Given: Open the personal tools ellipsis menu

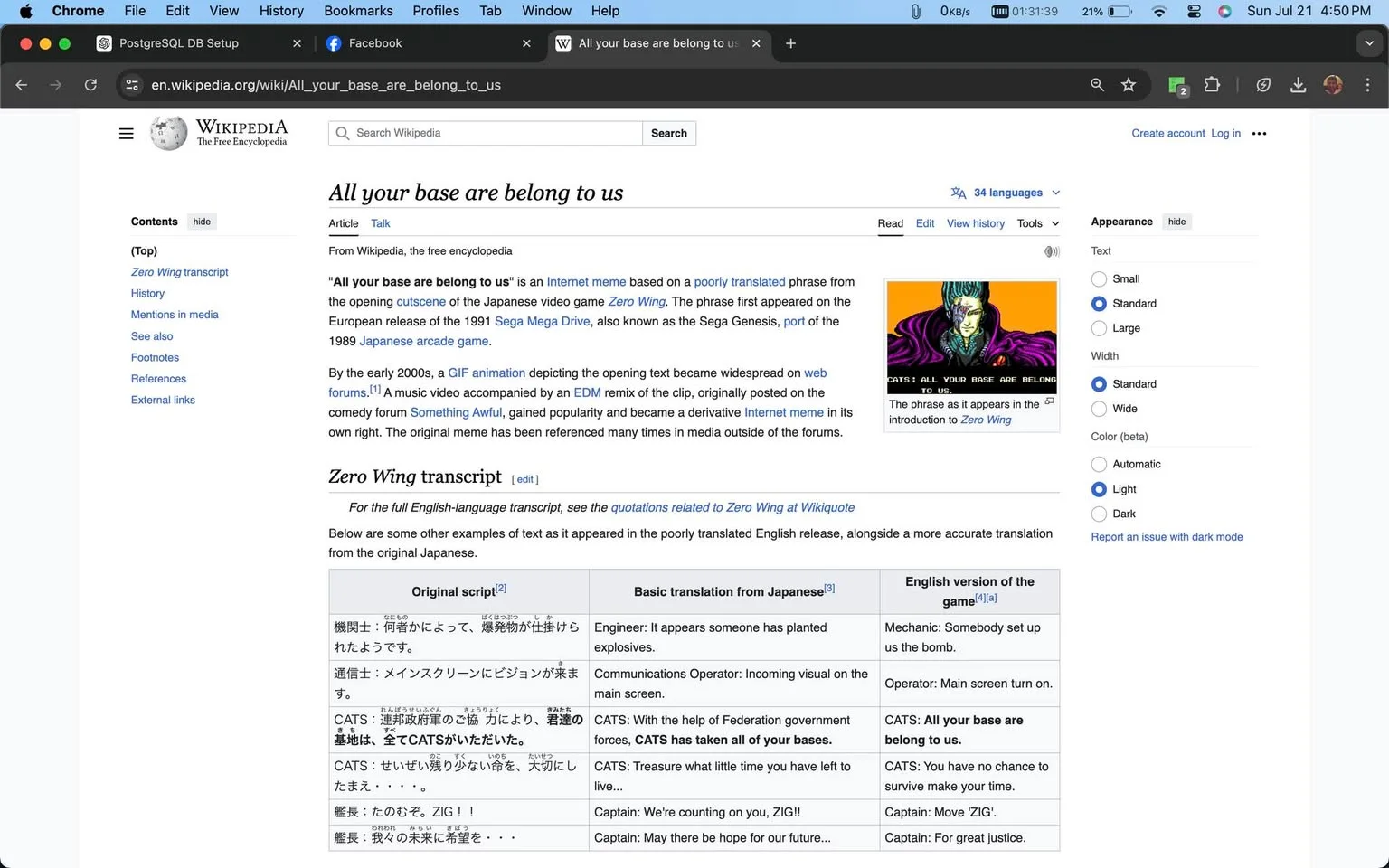Looking at the screenshot, I should (x=1259, y=134).
